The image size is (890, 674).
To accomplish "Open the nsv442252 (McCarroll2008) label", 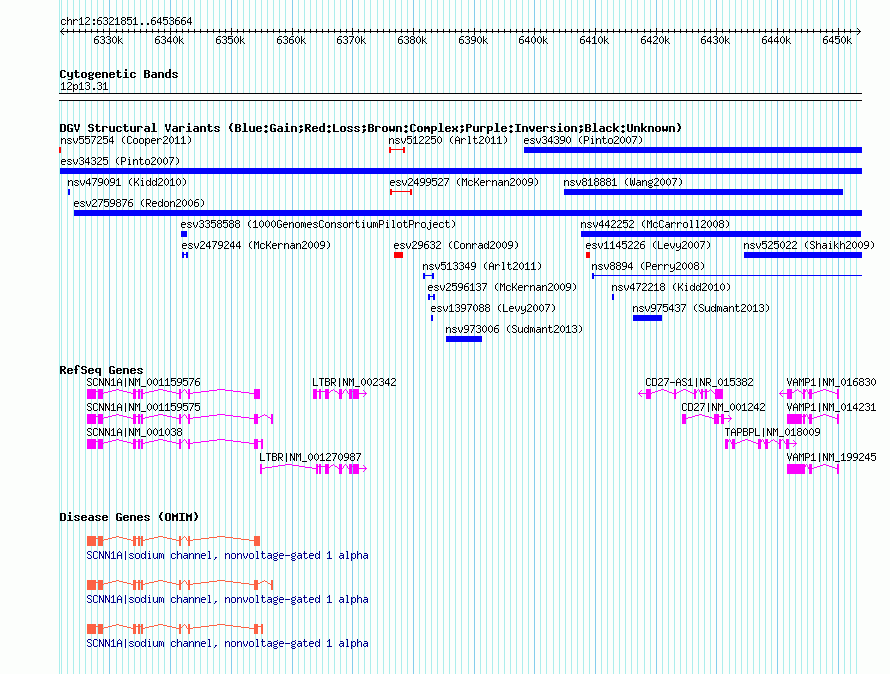I will (655, 224).
